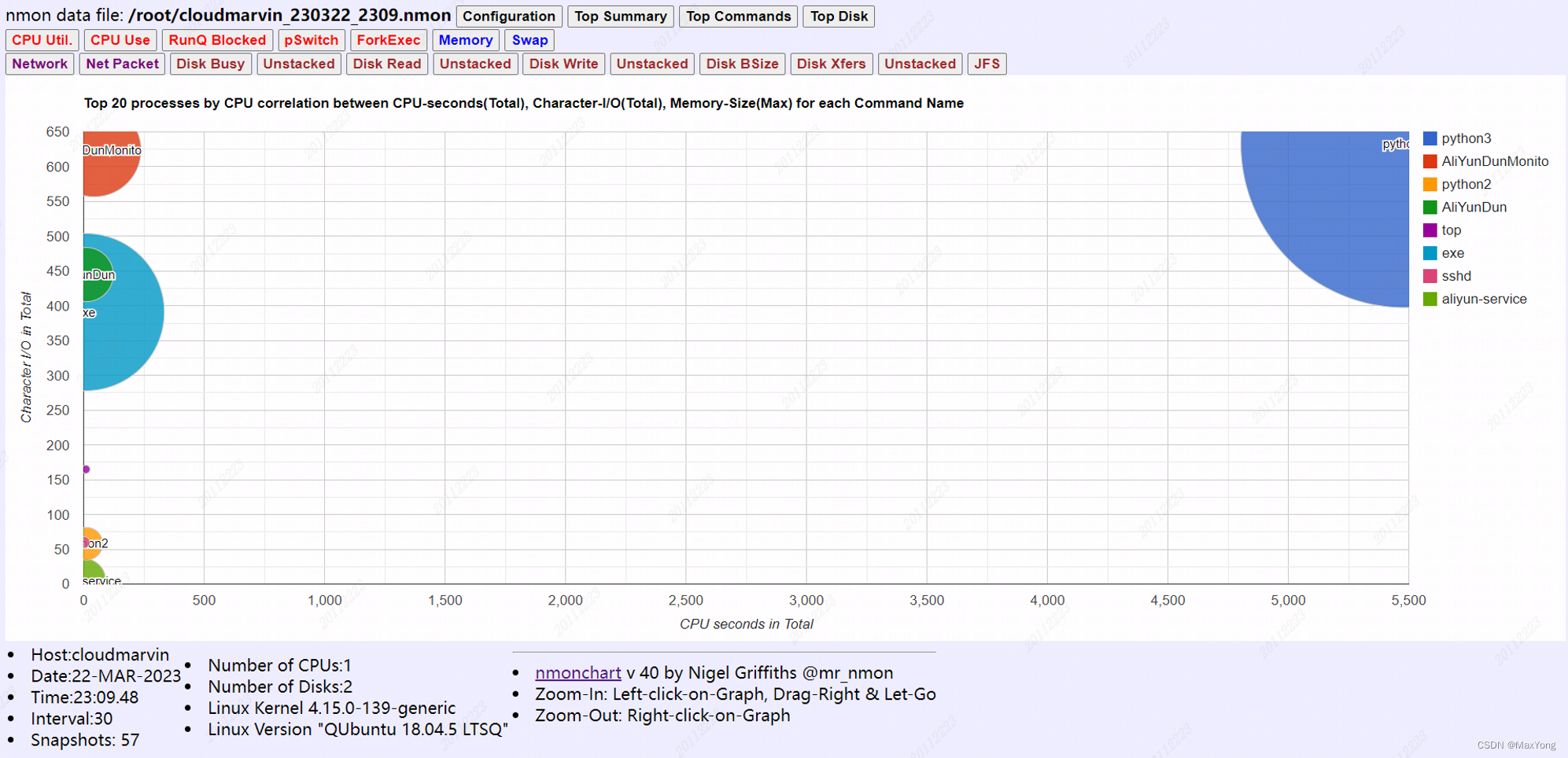Click Unstacked button next to Disk Write
Image resolution: width=1568 pixels, height=758 pixels.
point(651,64)
